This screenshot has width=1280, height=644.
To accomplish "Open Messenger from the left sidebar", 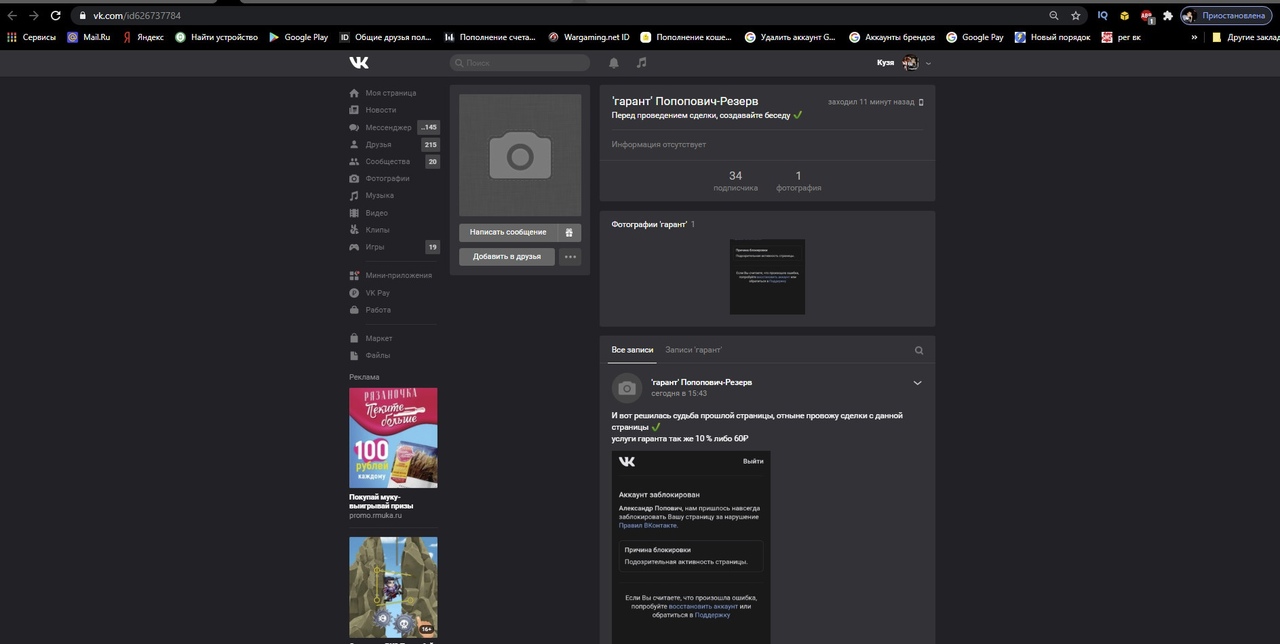I will click(388, 128).
